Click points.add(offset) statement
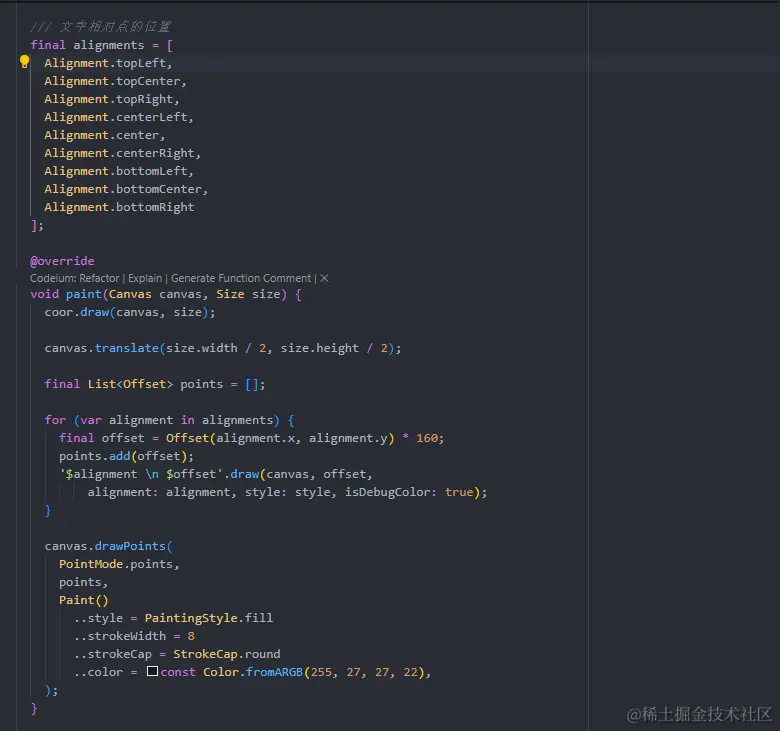Screen dimensions: 780x731 126,456
